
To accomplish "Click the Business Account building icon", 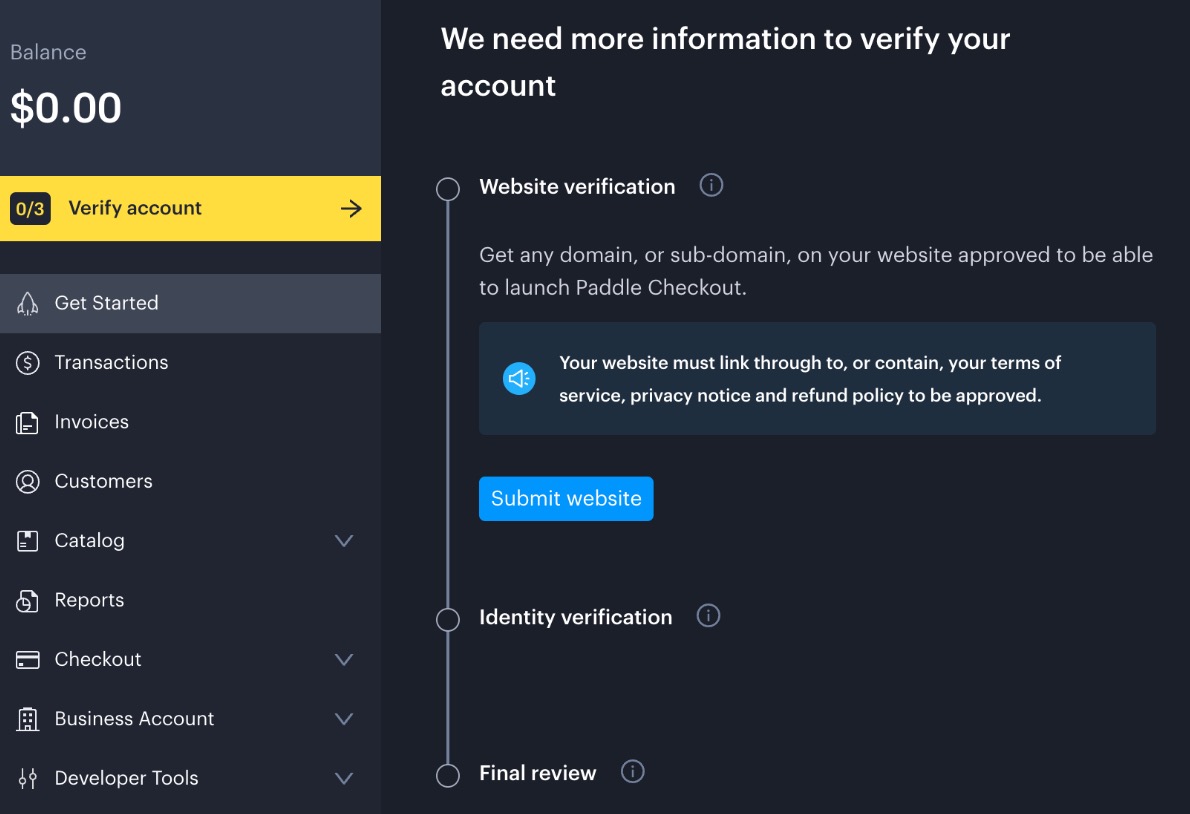I will click(x=28, y=719).
